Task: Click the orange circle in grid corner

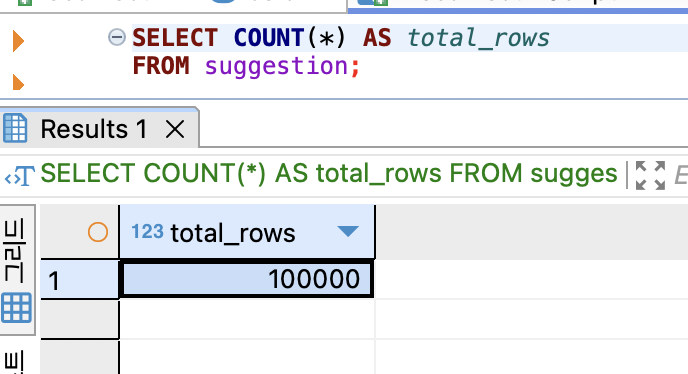Action: (x=98, y=232)
